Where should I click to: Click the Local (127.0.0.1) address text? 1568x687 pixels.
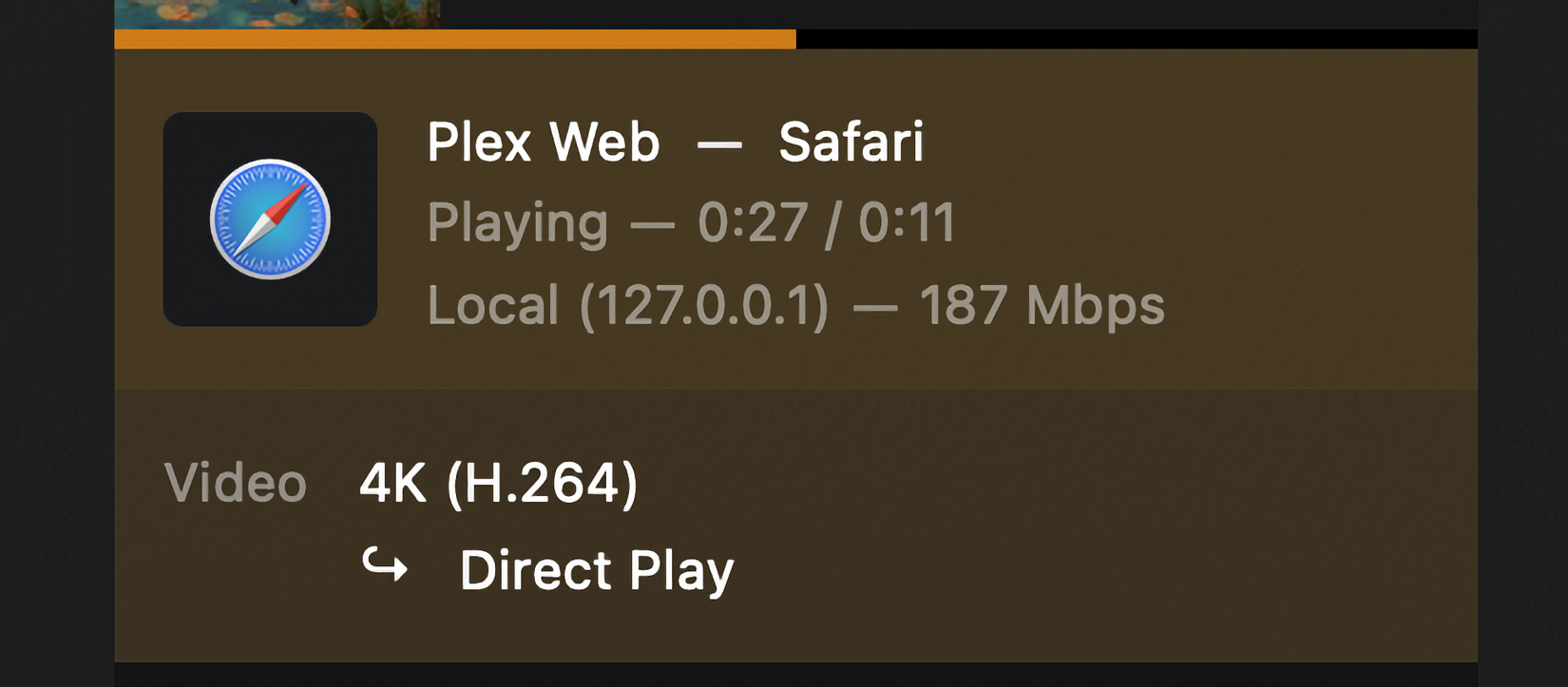pyautogui.click(x=627, y=306)
